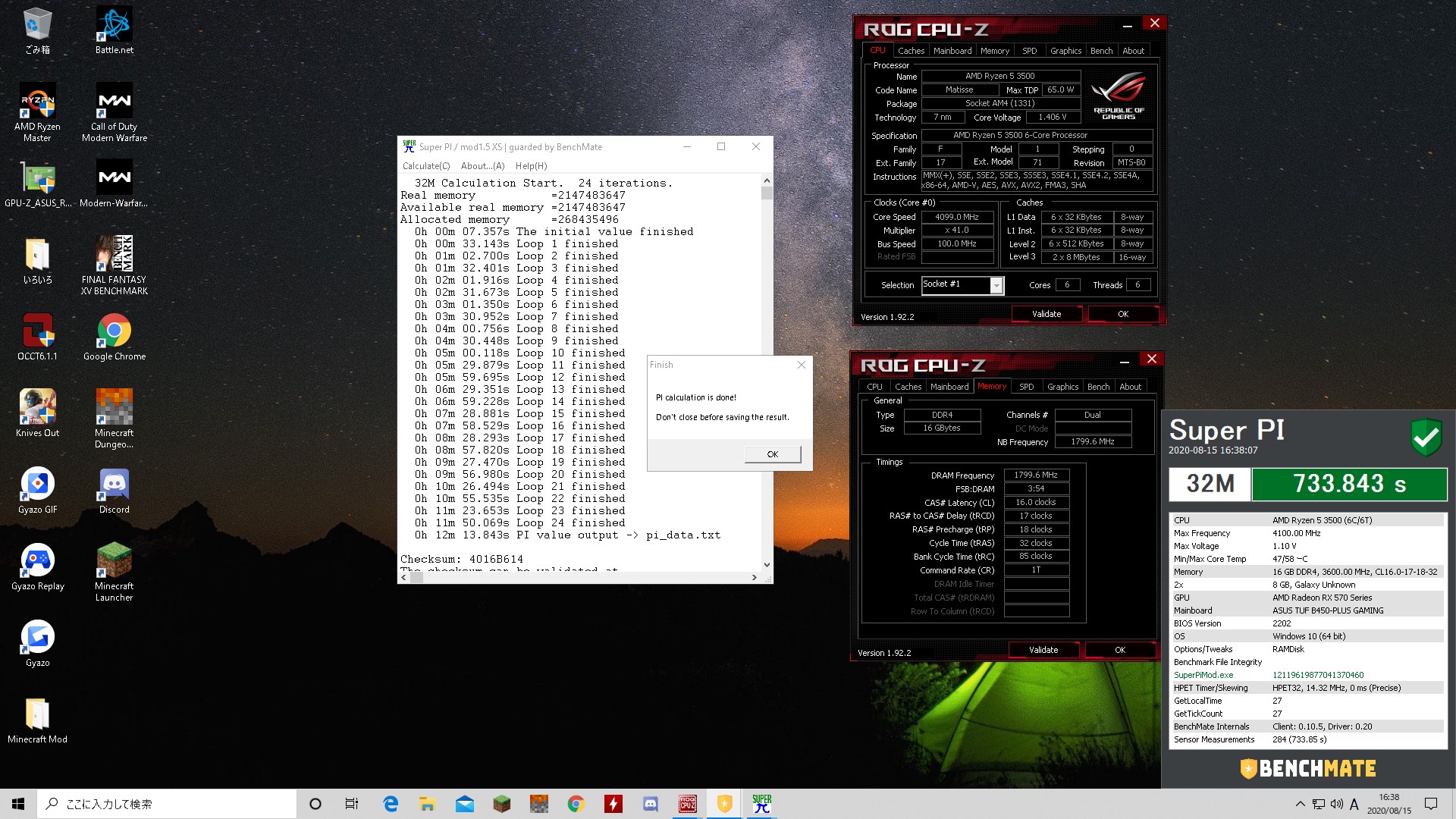Click the taskbar clock showing 16:38
Viewport: 1456px width, 819px height.
point(1389,804)
